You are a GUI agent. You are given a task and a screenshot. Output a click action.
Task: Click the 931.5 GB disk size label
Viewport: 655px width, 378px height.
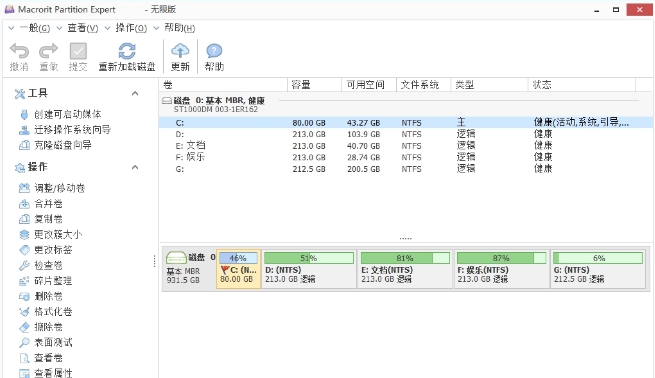pyautogui.click(x=183, y=280)
